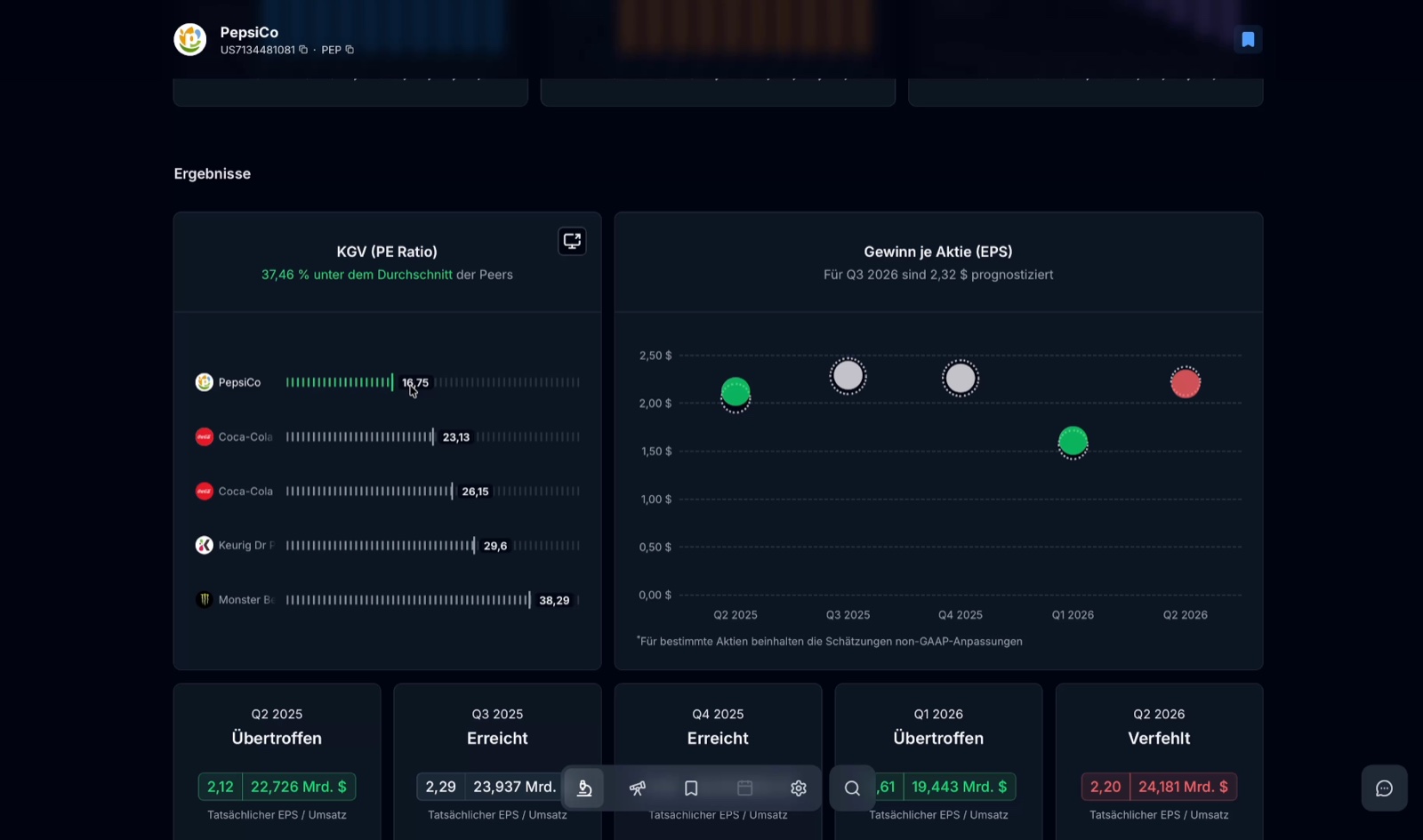The width and height of the screenshot is (1423, 840).
Task: Open the KGV chart share/present icon
Action: [572, 241]
